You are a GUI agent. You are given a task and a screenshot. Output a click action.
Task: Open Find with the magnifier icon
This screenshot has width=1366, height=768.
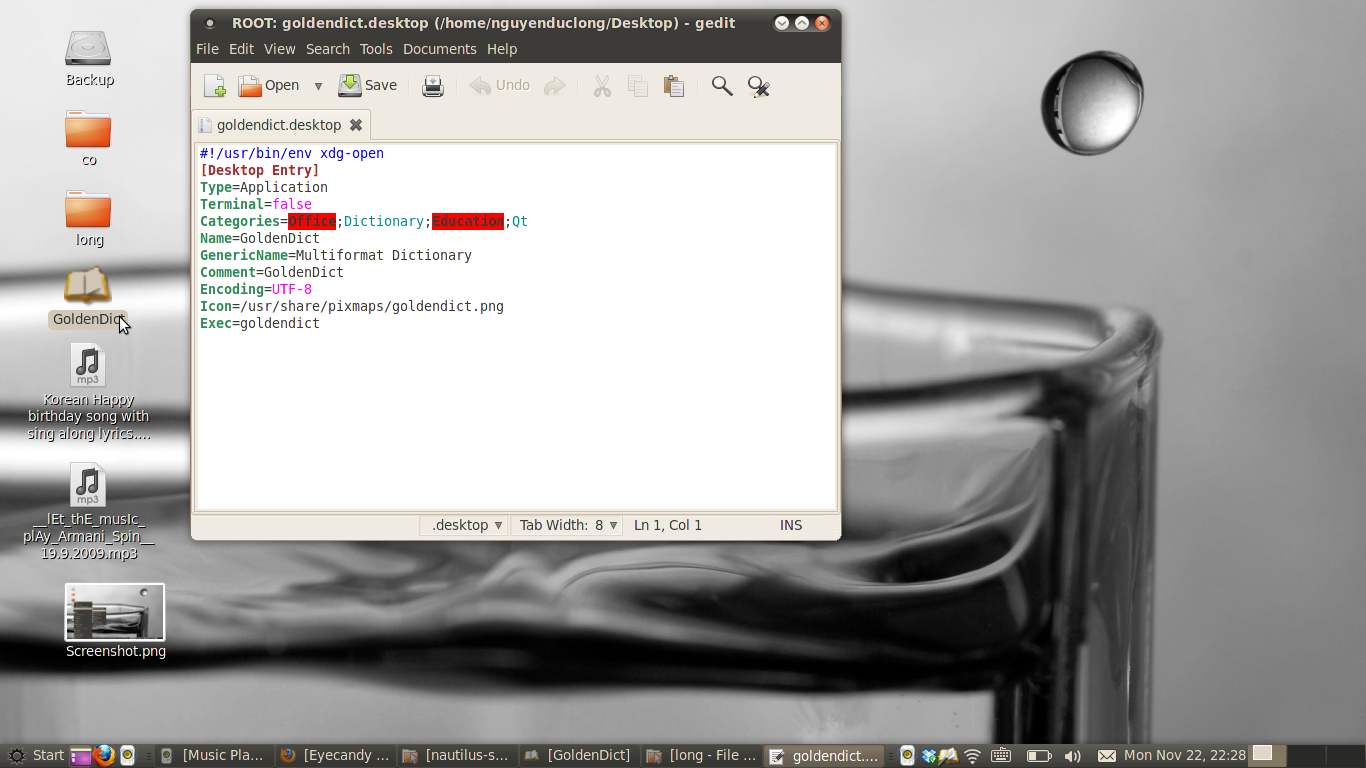tap(721, 86)
